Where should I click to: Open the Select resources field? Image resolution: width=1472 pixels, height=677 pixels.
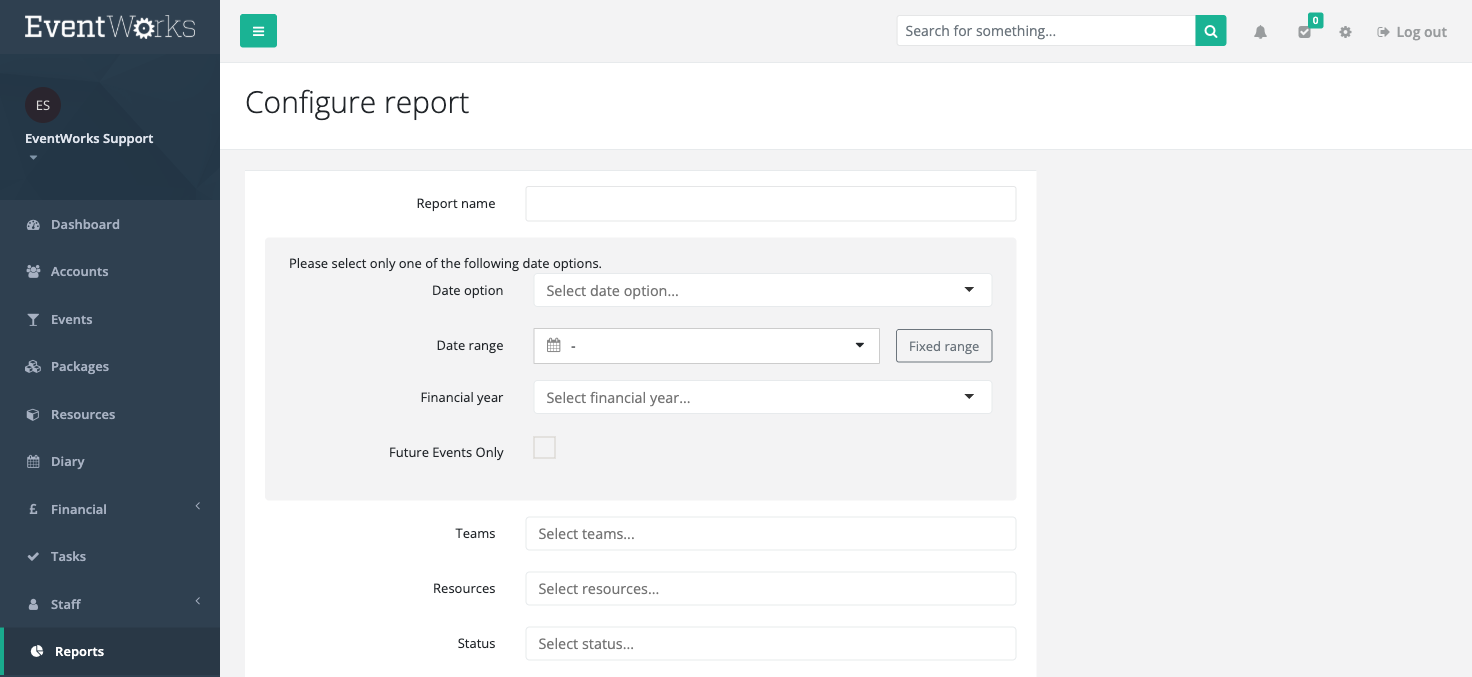click(771, 589)
